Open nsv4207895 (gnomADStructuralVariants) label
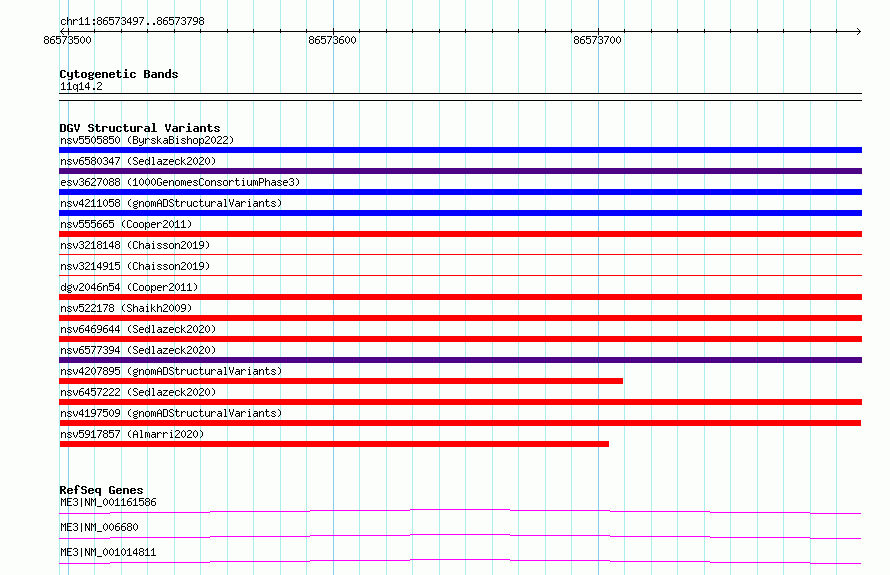 [x=171, y=371]
